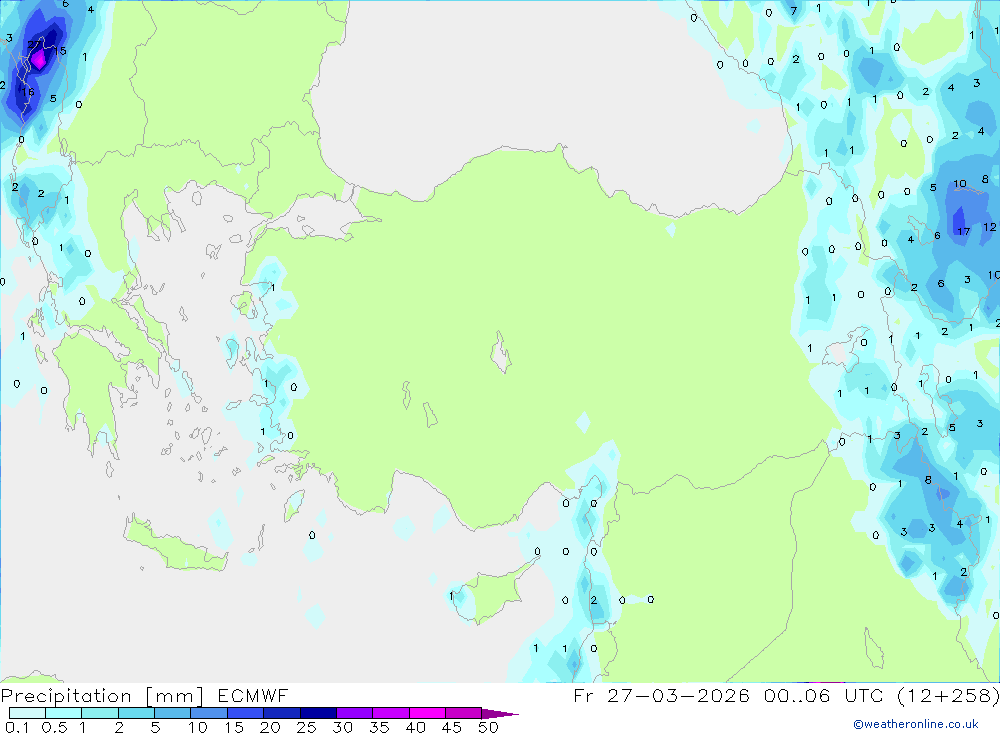
Task: Click the '12' precipitation value on the map
Action: coord(989,226)
